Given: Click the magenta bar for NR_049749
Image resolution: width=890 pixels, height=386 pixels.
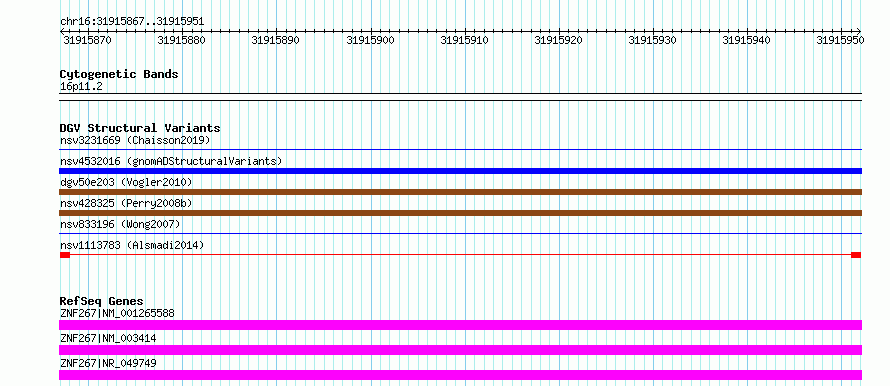Looking at the screenshot, I should click(460, 375).
